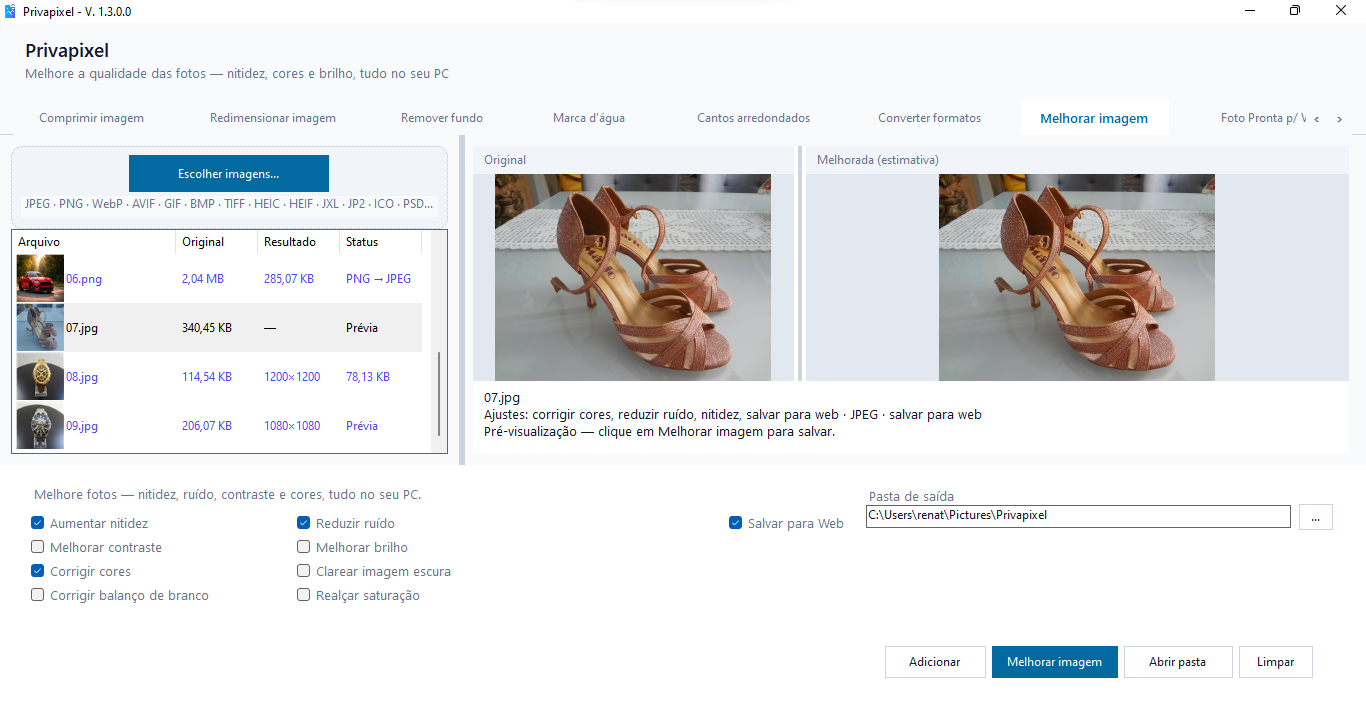Click the Escolher imagens button
This screenshot has width=1366, height=719.
(x=229, y=174)
